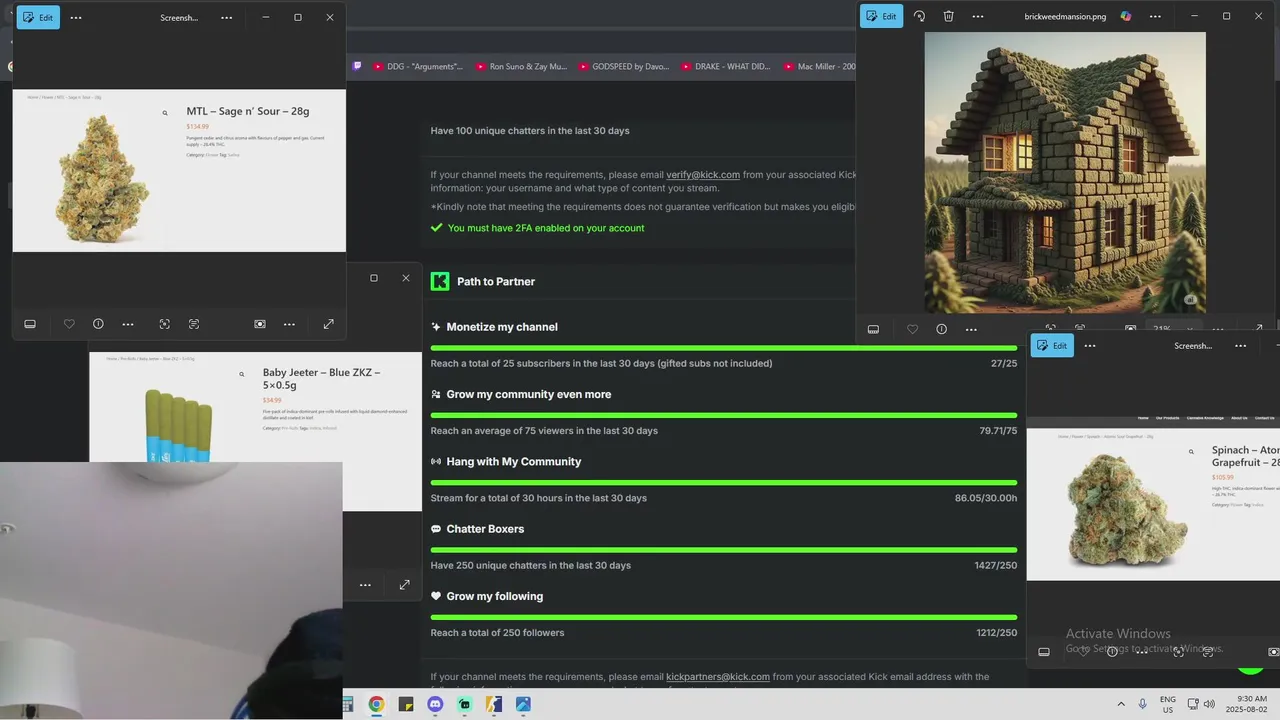Image resolution: width=1280 pixels, height=720 pixels.
Task: Click Edit in the MTL Sage n' Sour photo window
Action: [x=38, y=17]
